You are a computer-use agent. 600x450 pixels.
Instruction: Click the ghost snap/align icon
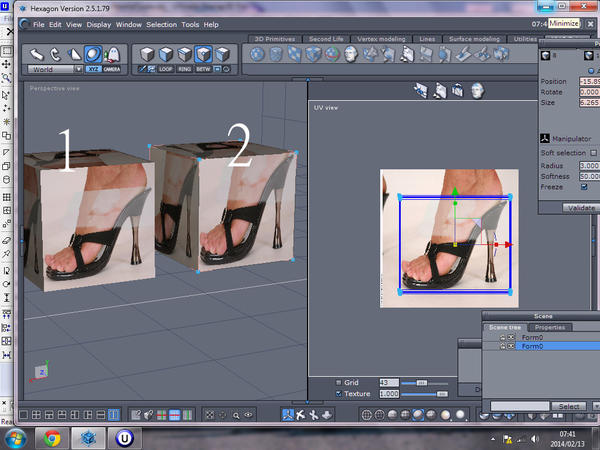(x=112, y=55)
